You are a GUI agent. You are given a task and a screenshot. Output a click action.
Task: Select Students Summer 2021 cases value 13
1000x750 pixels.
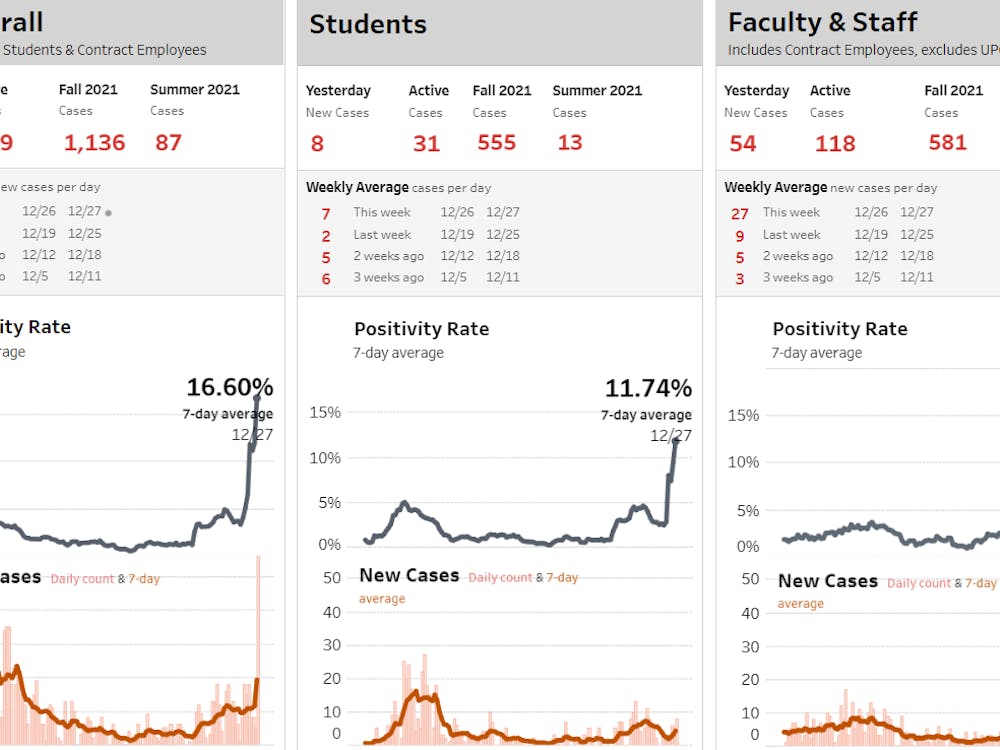pyautogui.click(x=569, y=143)
